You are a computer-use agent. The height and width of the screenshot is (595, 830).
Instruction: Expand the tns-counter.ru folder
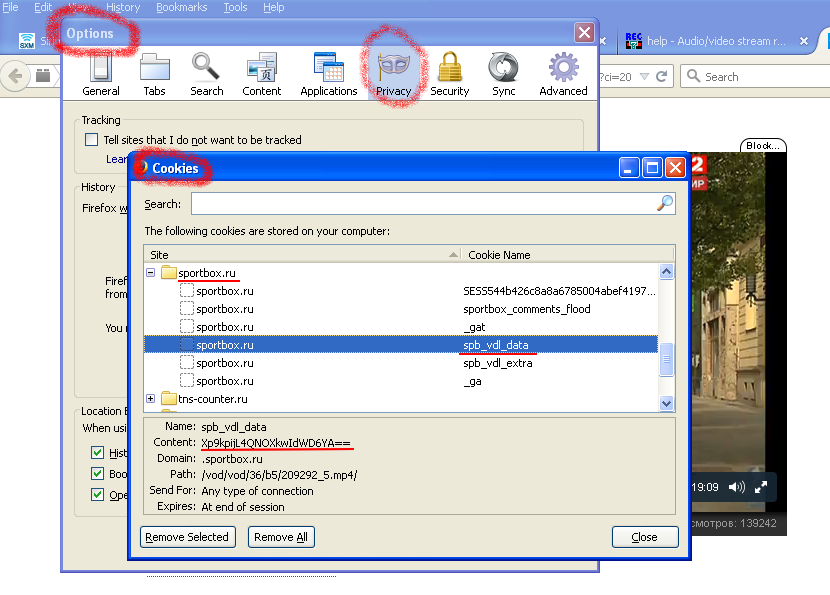tap(151, 399)
